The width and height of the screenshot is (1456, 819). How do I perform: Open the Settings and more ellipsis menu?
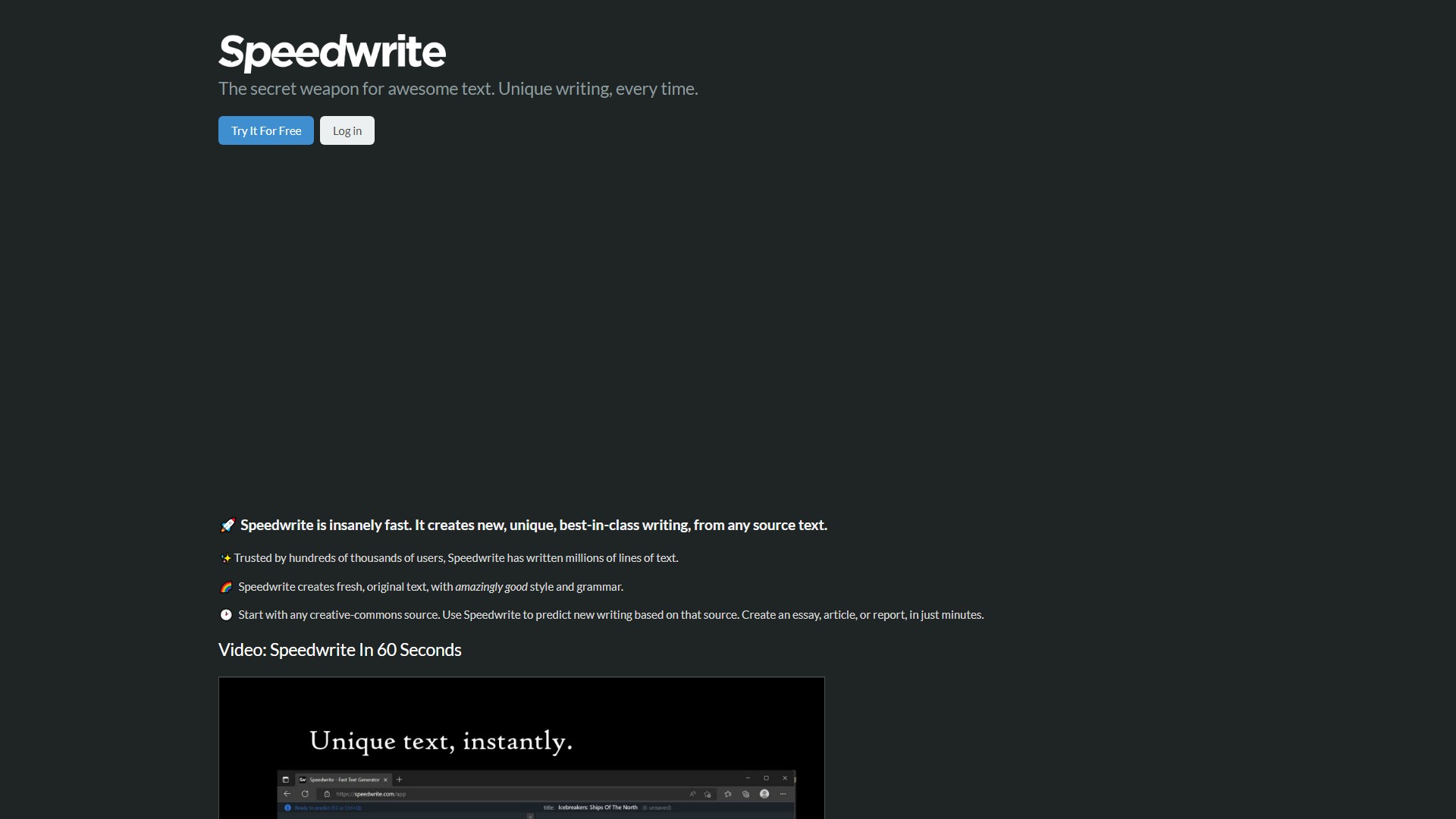tap(783, 794)
